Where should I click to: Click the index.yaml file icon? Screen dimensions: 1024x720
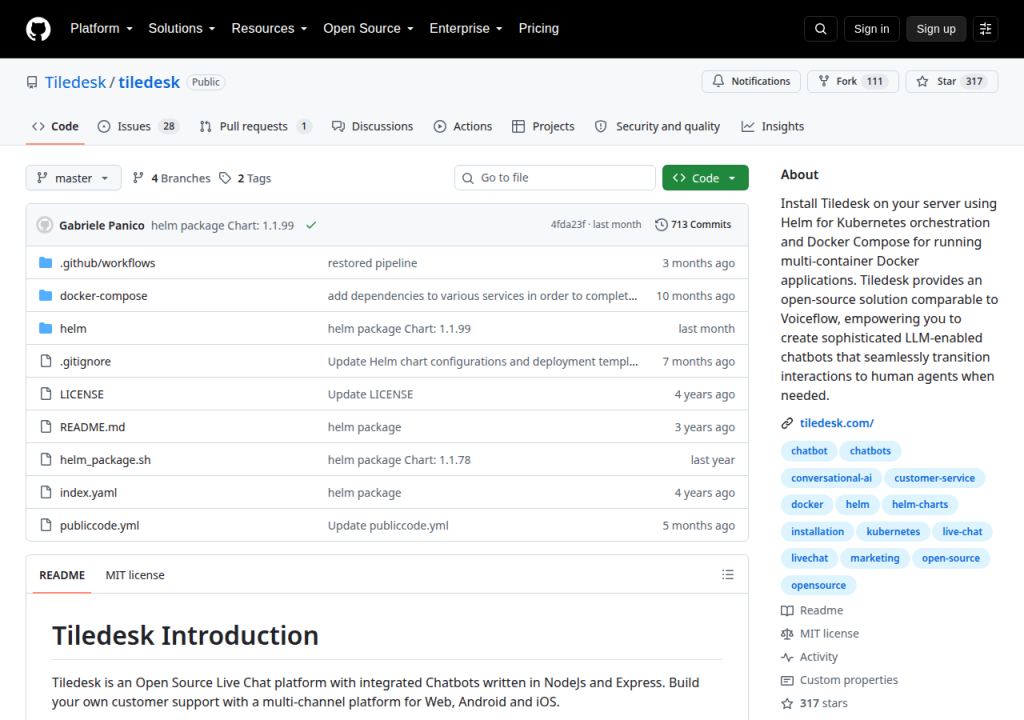pos(46,492)
